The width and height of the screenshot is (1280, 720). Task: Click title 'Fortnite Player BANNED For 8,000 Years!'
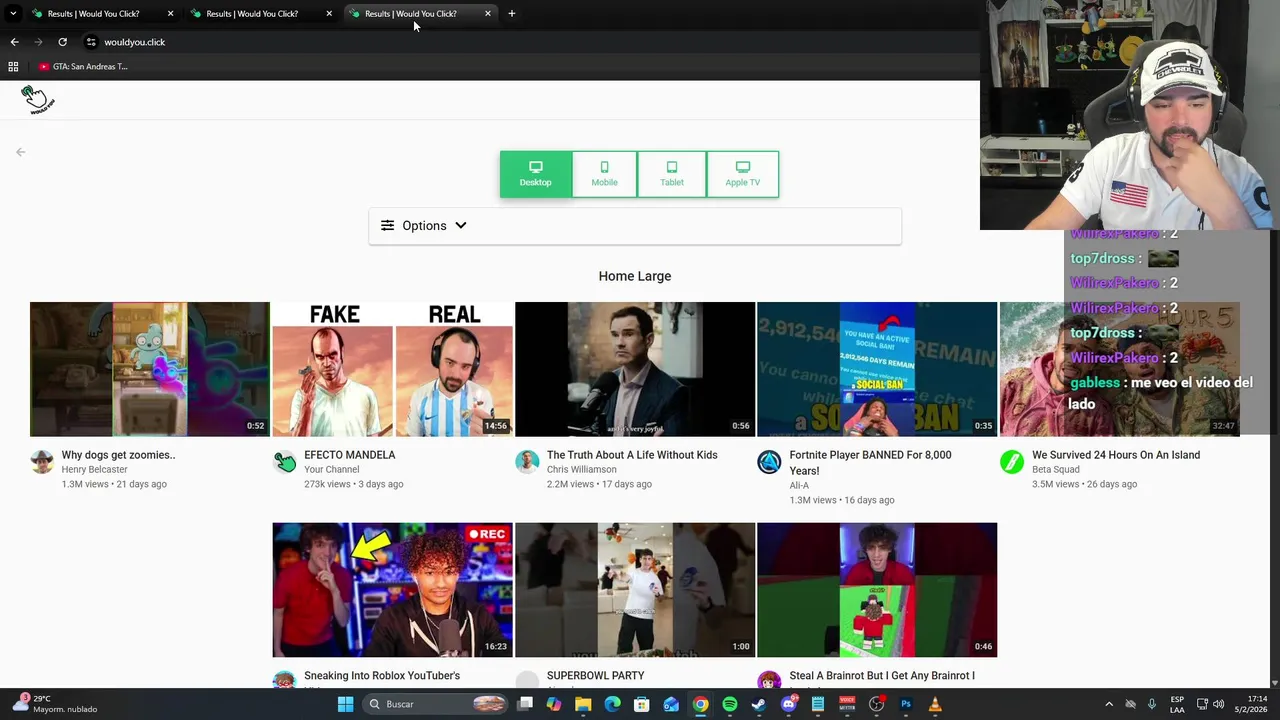pyautogui.click(x=870, y=463)
